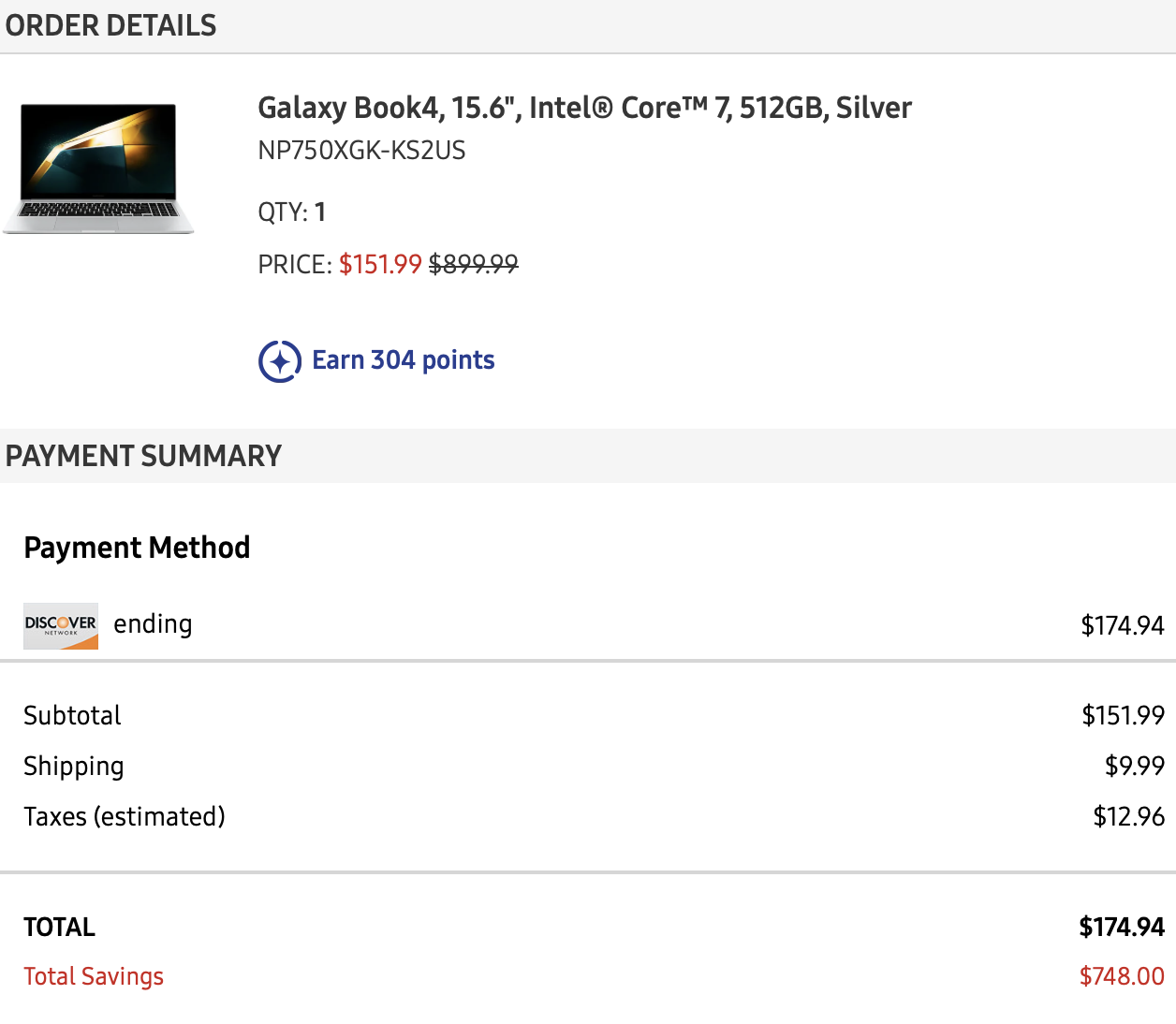Click the Earn 304 points link
The width and height of the screenshot is (1176, 1024).
pyautogui.click(x=403, y=360)
